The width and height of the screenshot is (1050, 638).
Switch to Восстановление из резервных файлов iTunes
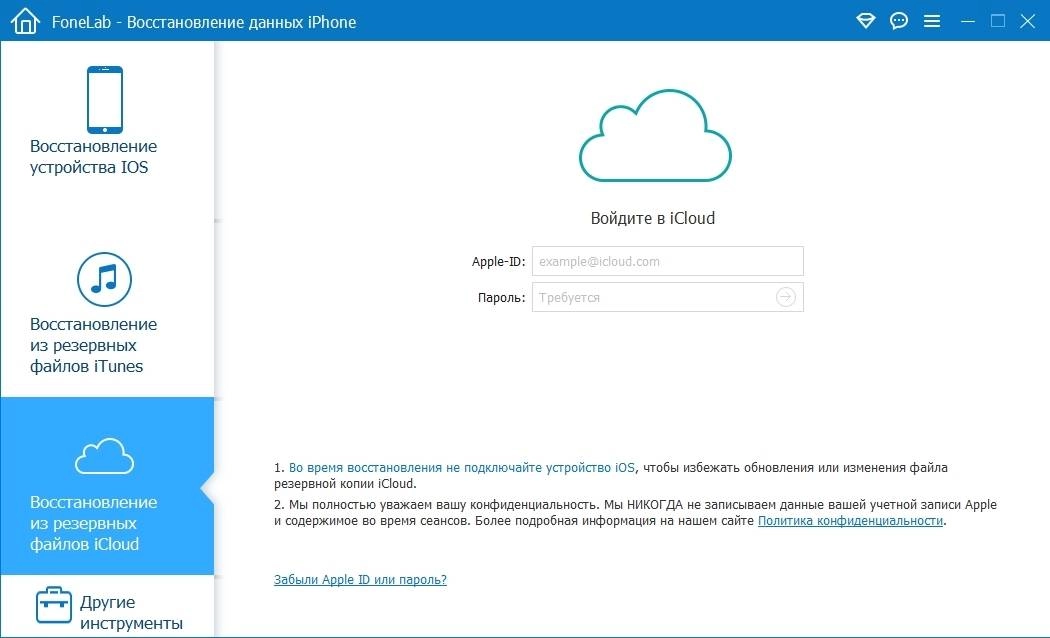[x=107, y=309]
